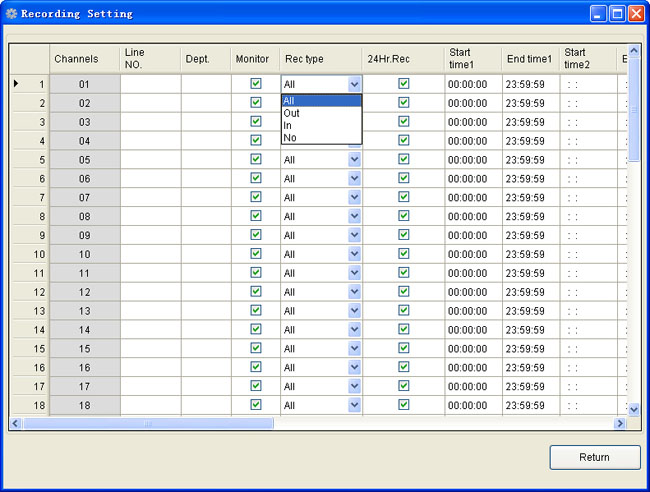Image resolution: width=650 pixels, height=492 pixels.
Task: Click the vertical scrollbar down arrow
Action: 633,409
